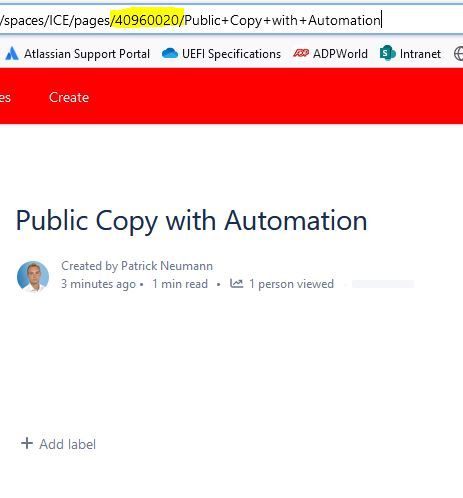Screen dimensions: 463x498
Task: Open author link Patrick Neumann
Action: [167, 266]
